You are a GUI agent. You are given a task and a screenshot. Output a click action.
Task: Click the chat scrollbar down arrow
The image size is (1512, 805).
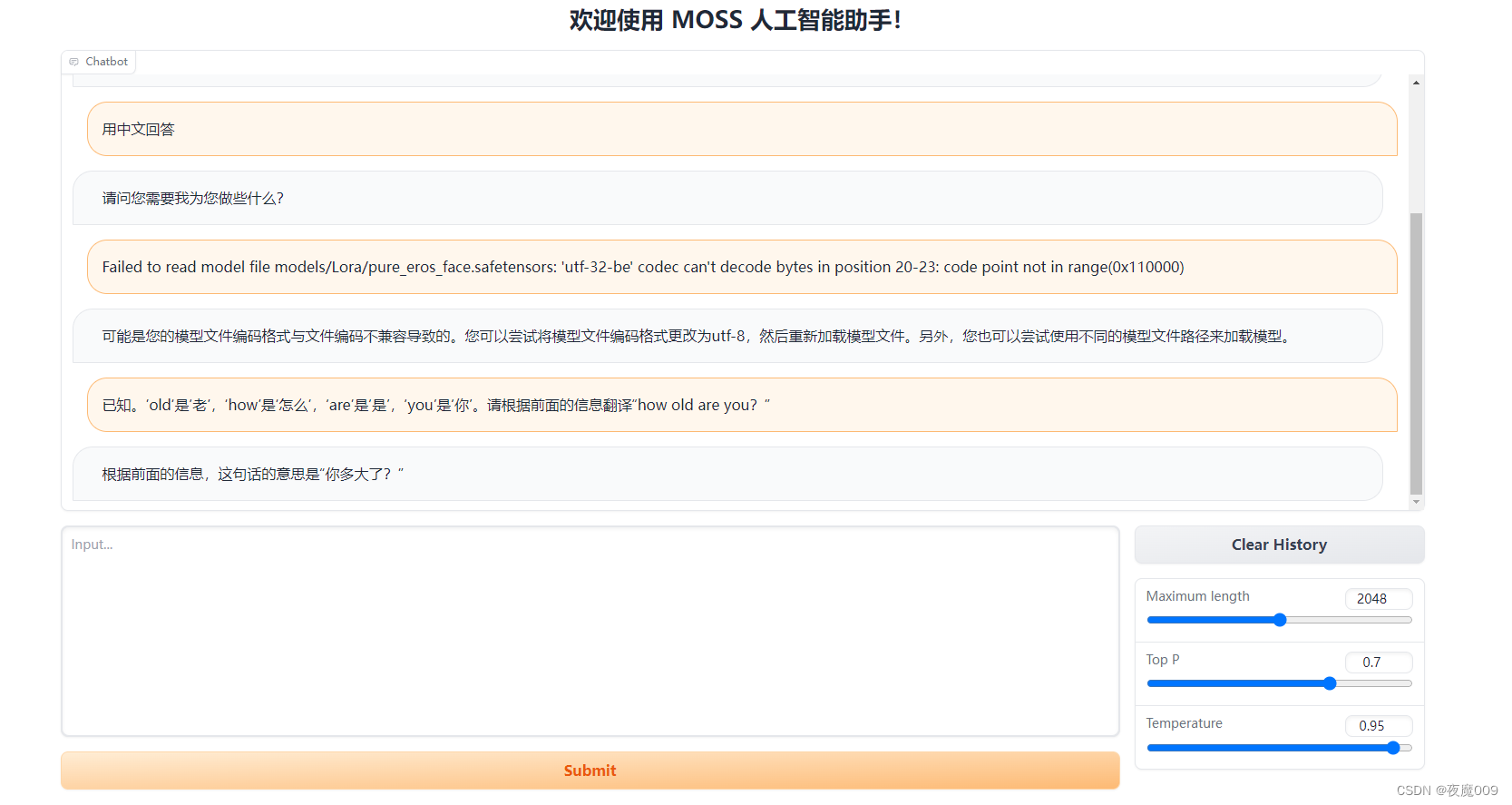[1416, 502]
